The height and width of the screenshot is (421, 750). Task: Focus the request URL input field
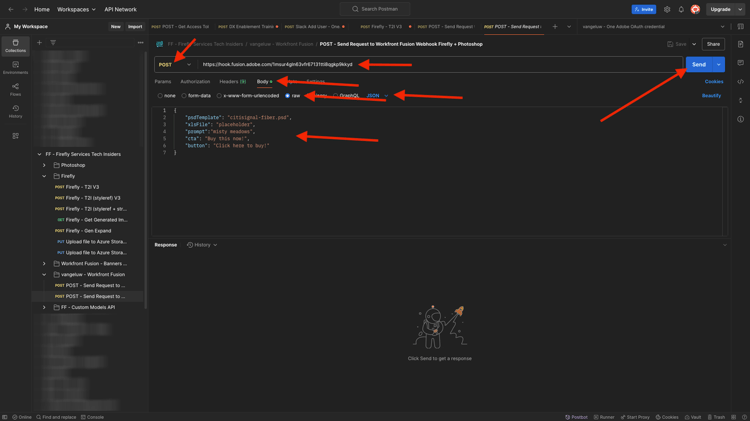[x=440, y=65]
